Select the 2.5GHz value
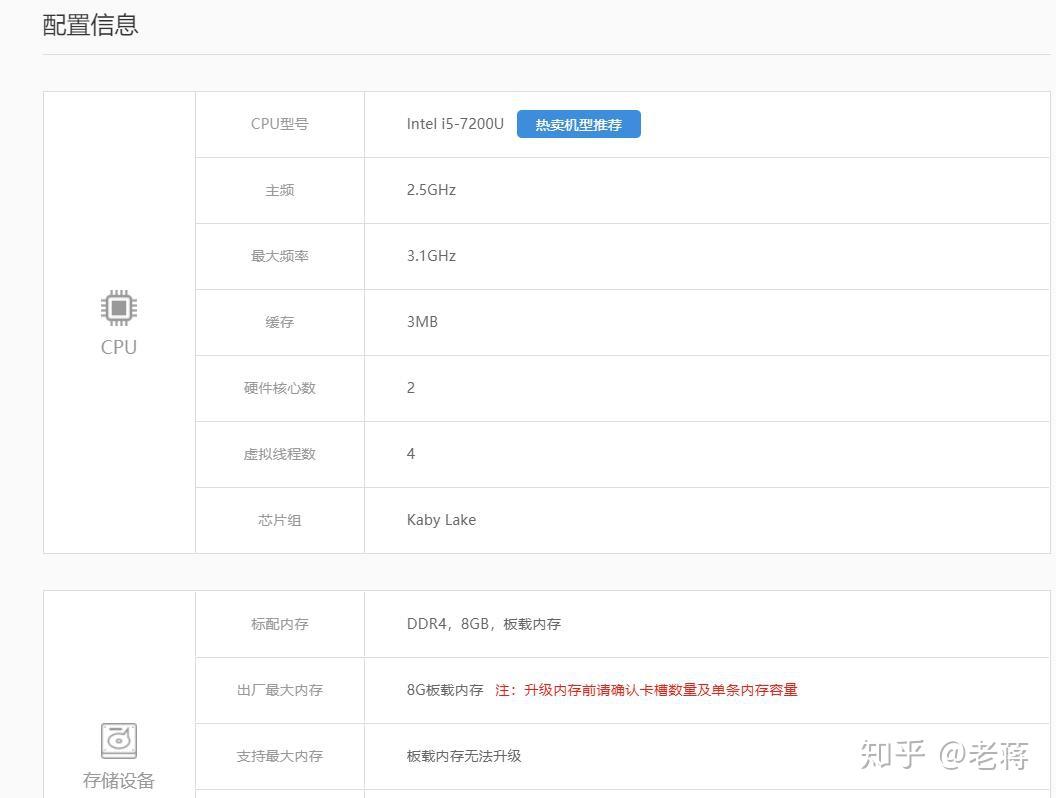 tap(431, 190)
